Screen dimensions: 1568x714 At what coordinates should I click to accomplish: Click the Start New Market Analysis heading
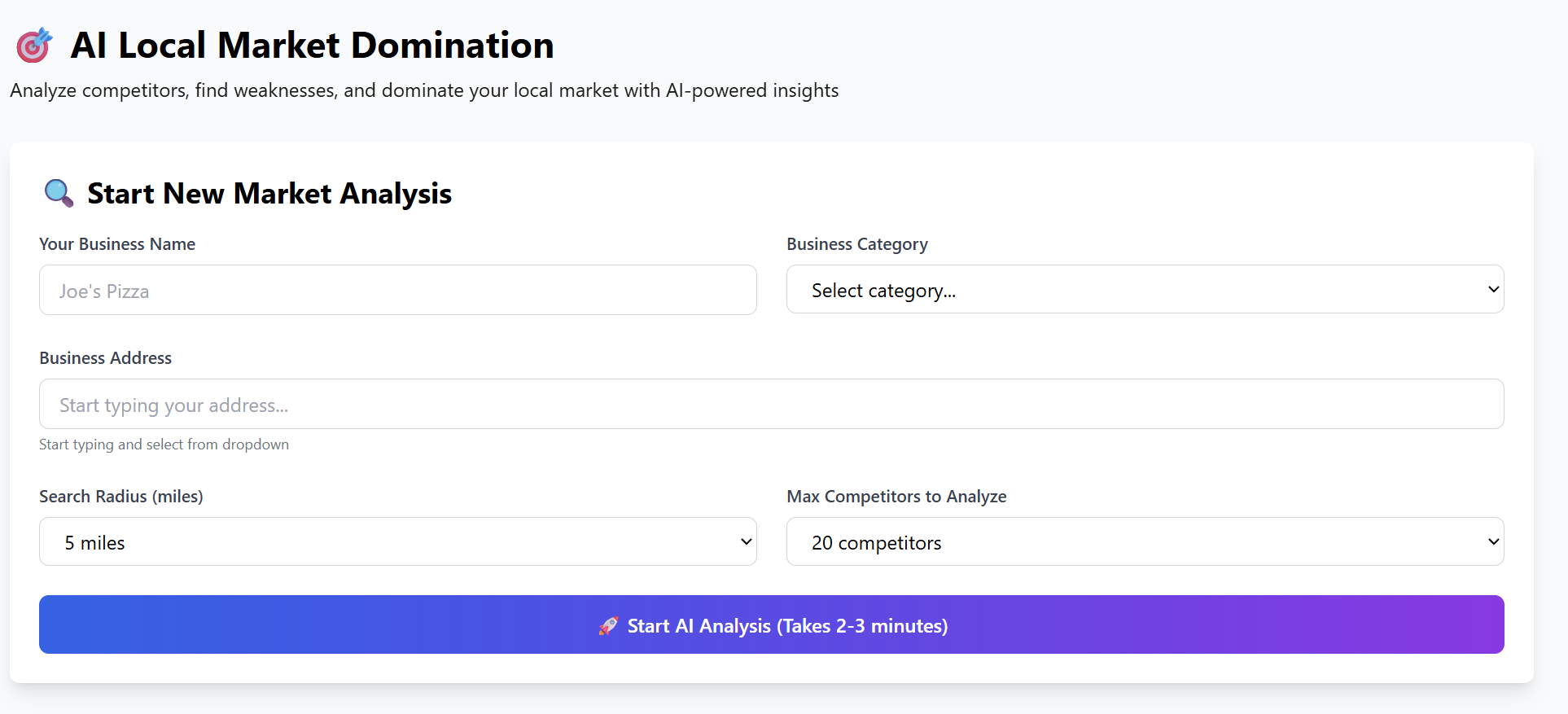pyautogui.click(x=269, y=194)
